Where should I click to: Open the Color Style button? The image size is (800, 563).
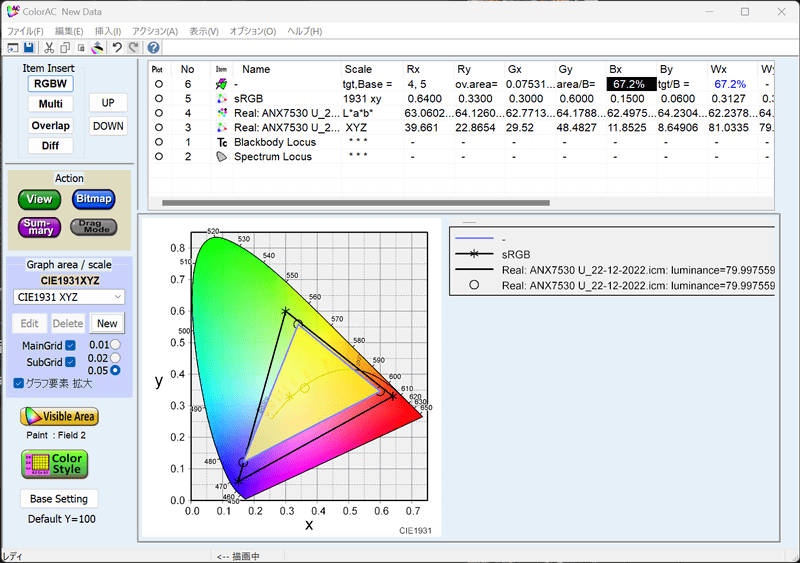(55, 464)
